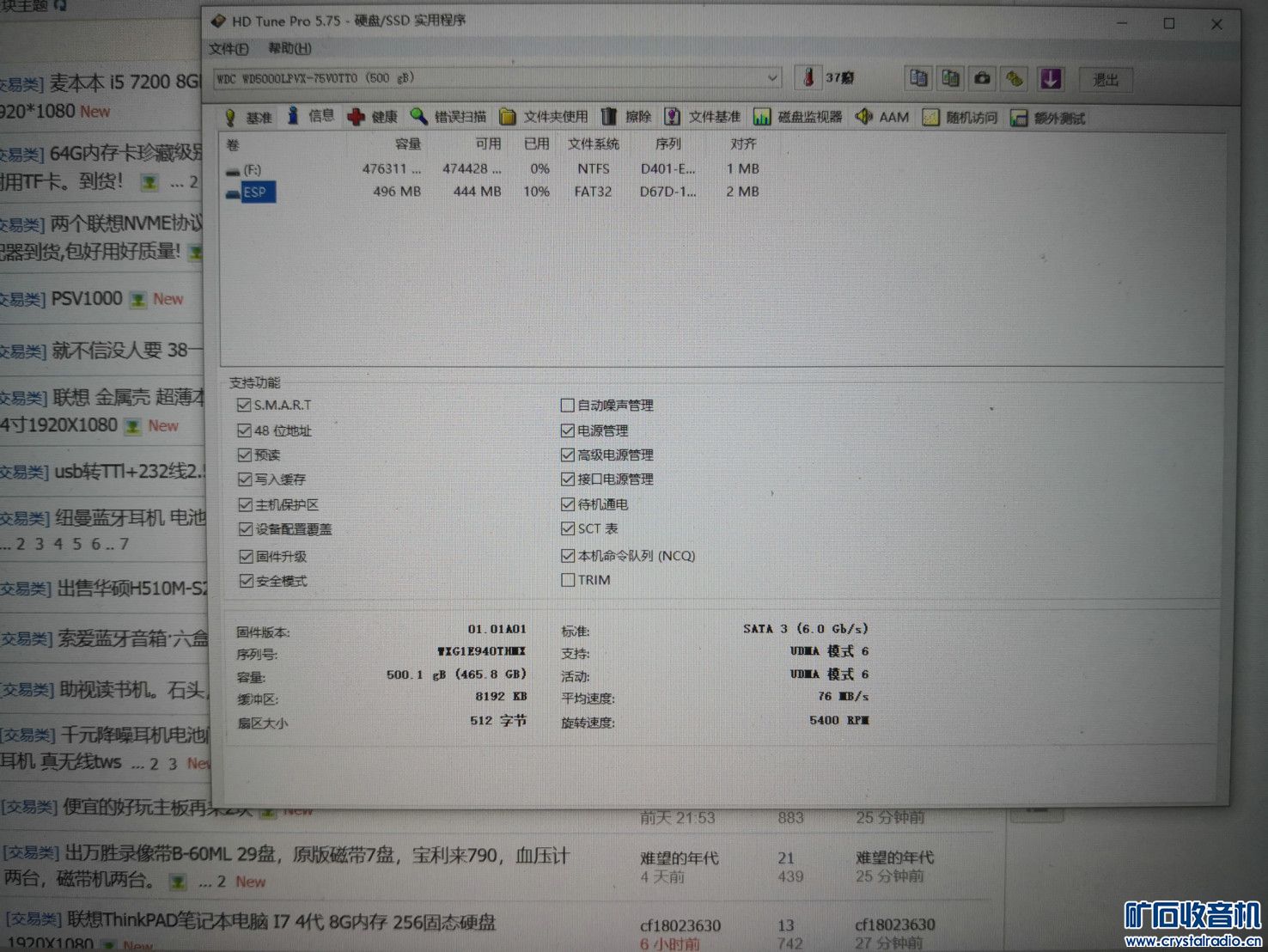Maximize the HD Tune Pro window
The height and width of the screenshot is (952, 1268).
(x=1169, y=24)
